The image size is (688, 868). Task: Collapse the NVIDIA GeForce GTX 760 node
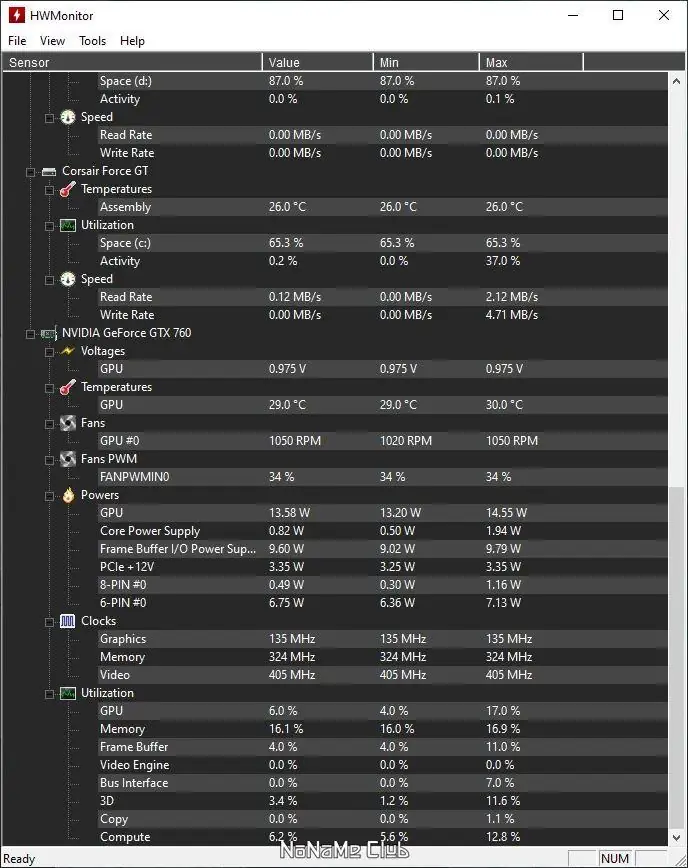pos(31,333)
